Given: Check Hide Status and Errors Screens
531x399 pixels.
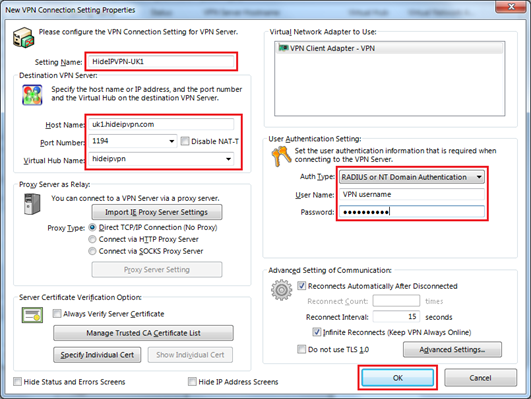Looking at the screenshot, I should tap(17, 382).
